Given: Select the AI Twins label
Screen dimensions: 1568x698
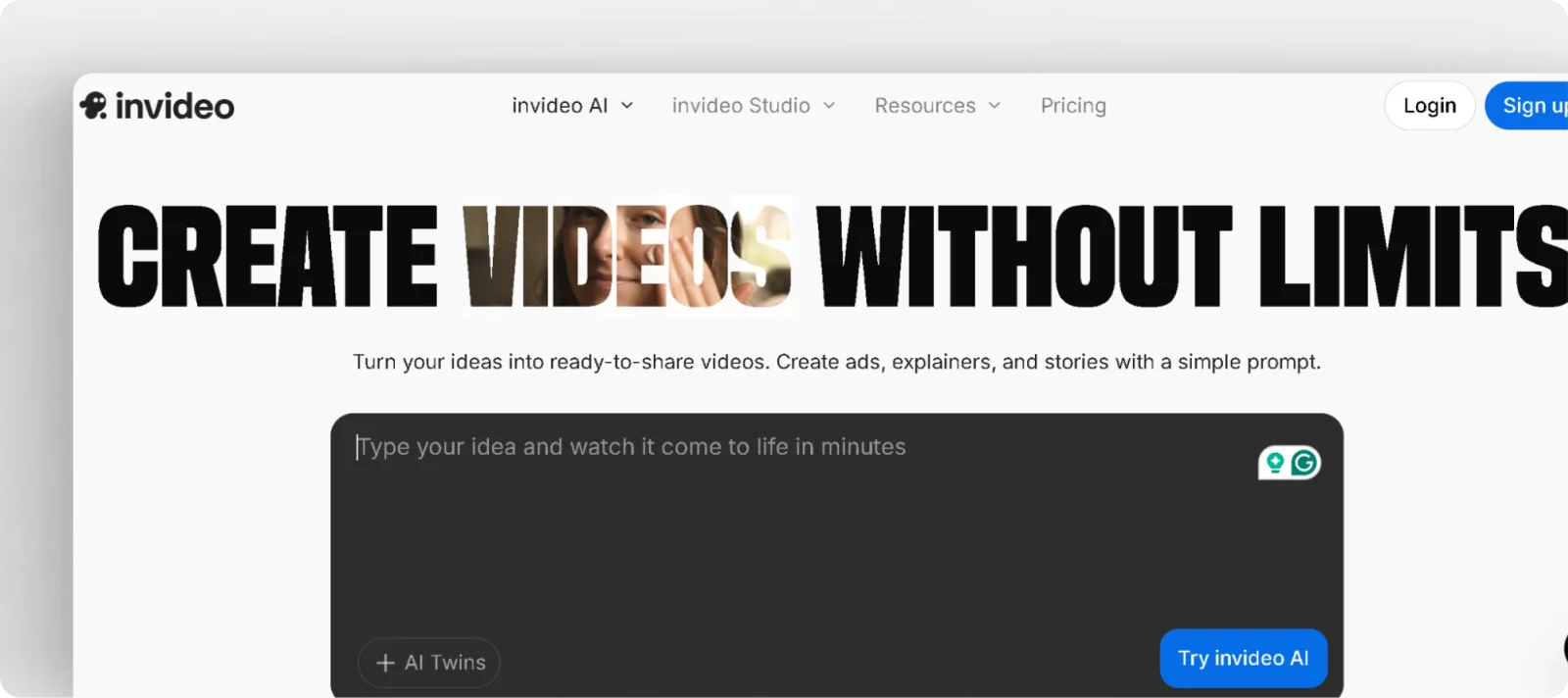Looking at the screenshot, I should pyautogui.click(x=445, y=664).
